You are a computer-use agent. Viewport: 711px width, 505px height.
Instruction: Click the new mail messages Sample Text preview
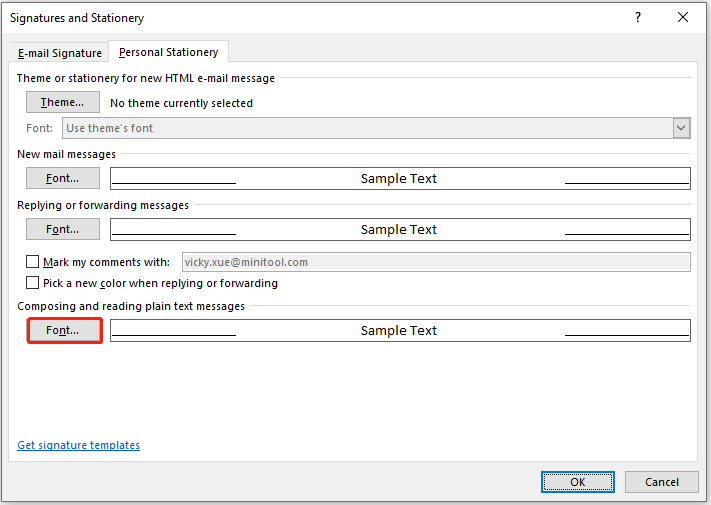tap(399, 178)
